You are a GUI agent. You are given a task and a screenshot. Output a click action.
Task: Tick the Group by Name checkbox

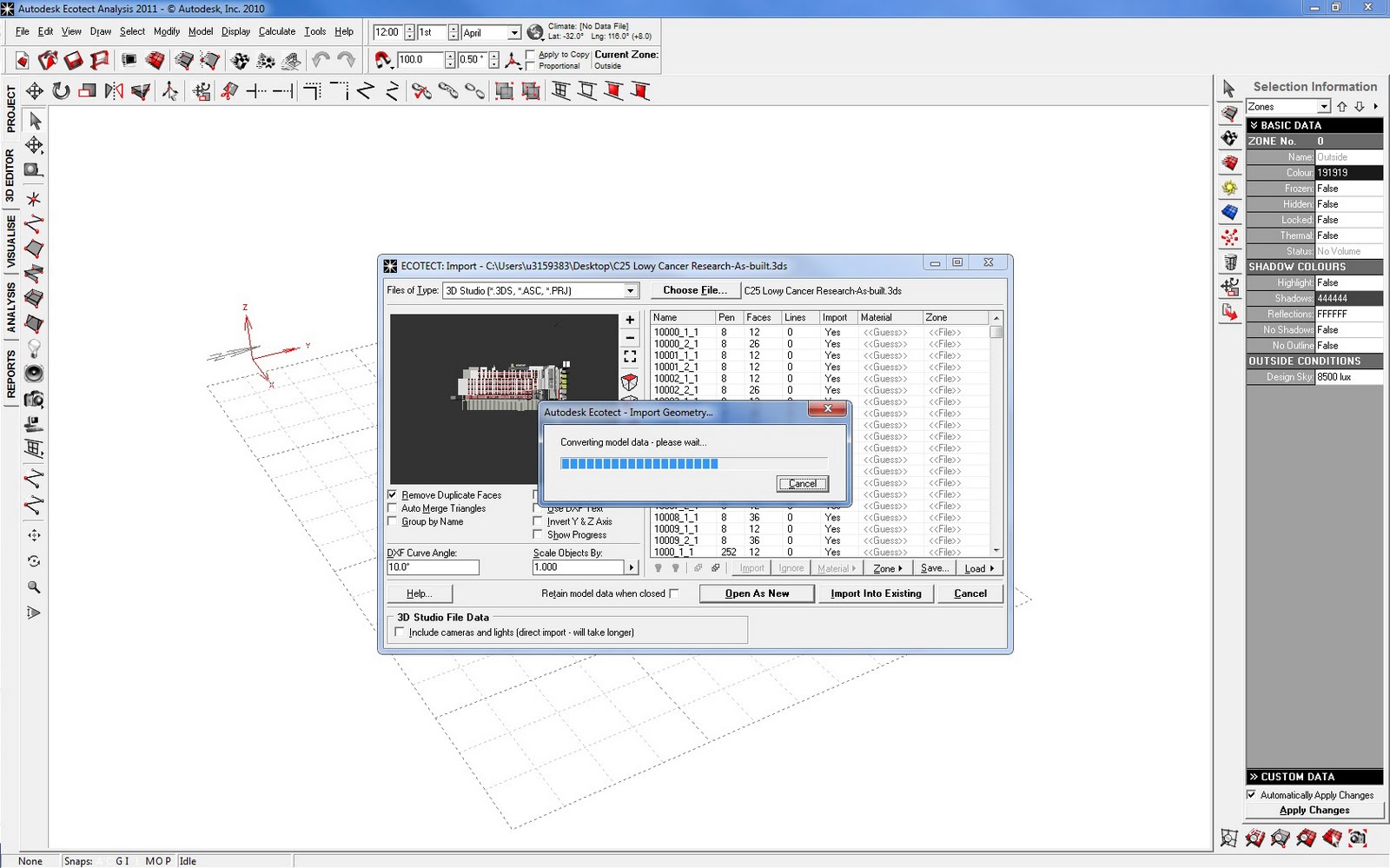392,521
